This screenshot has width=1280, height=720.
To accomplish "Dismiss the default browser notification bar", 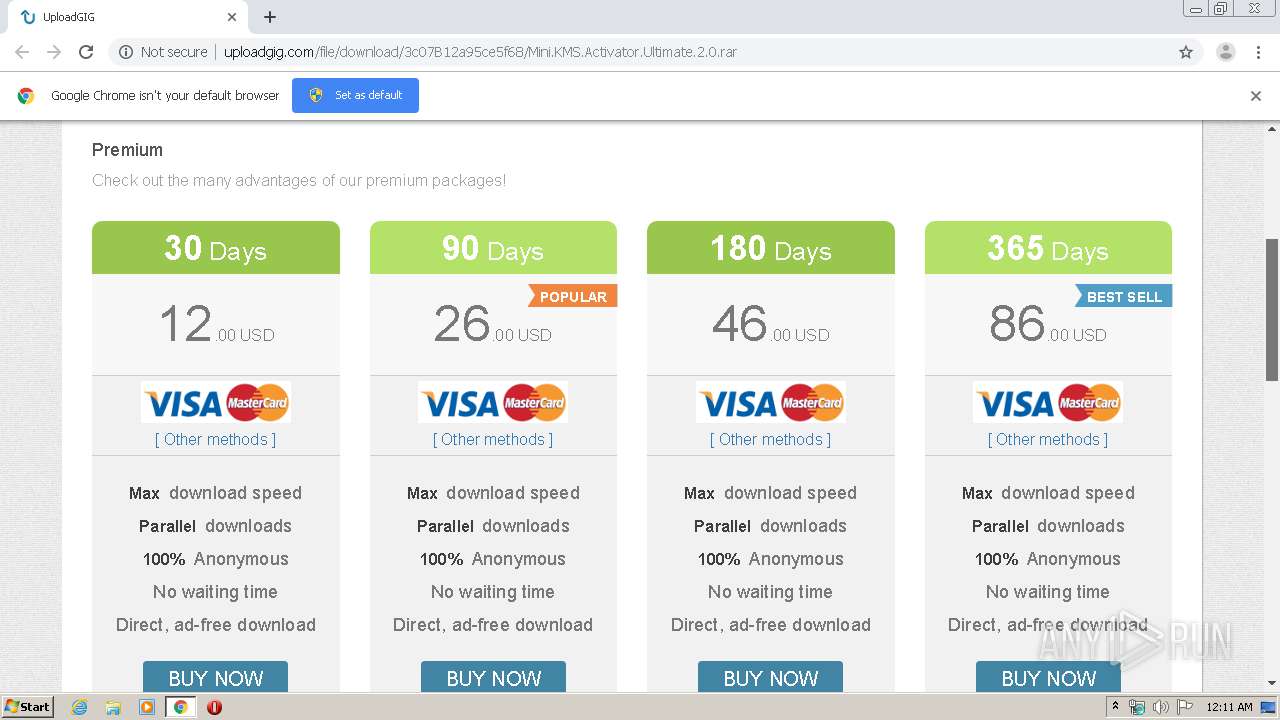I will pyautogui.click(x=1256, y=96).
